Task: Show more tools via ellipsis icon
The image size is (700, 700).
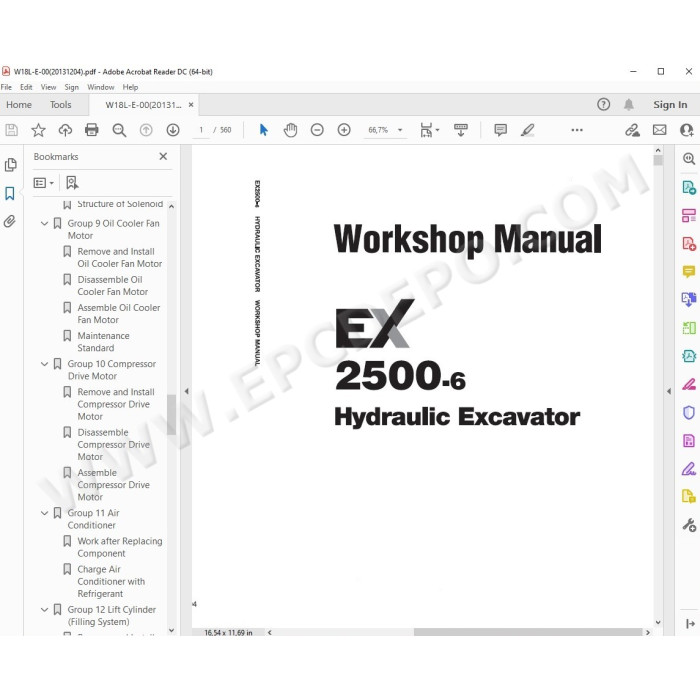Action: click(x=577, y=130)
